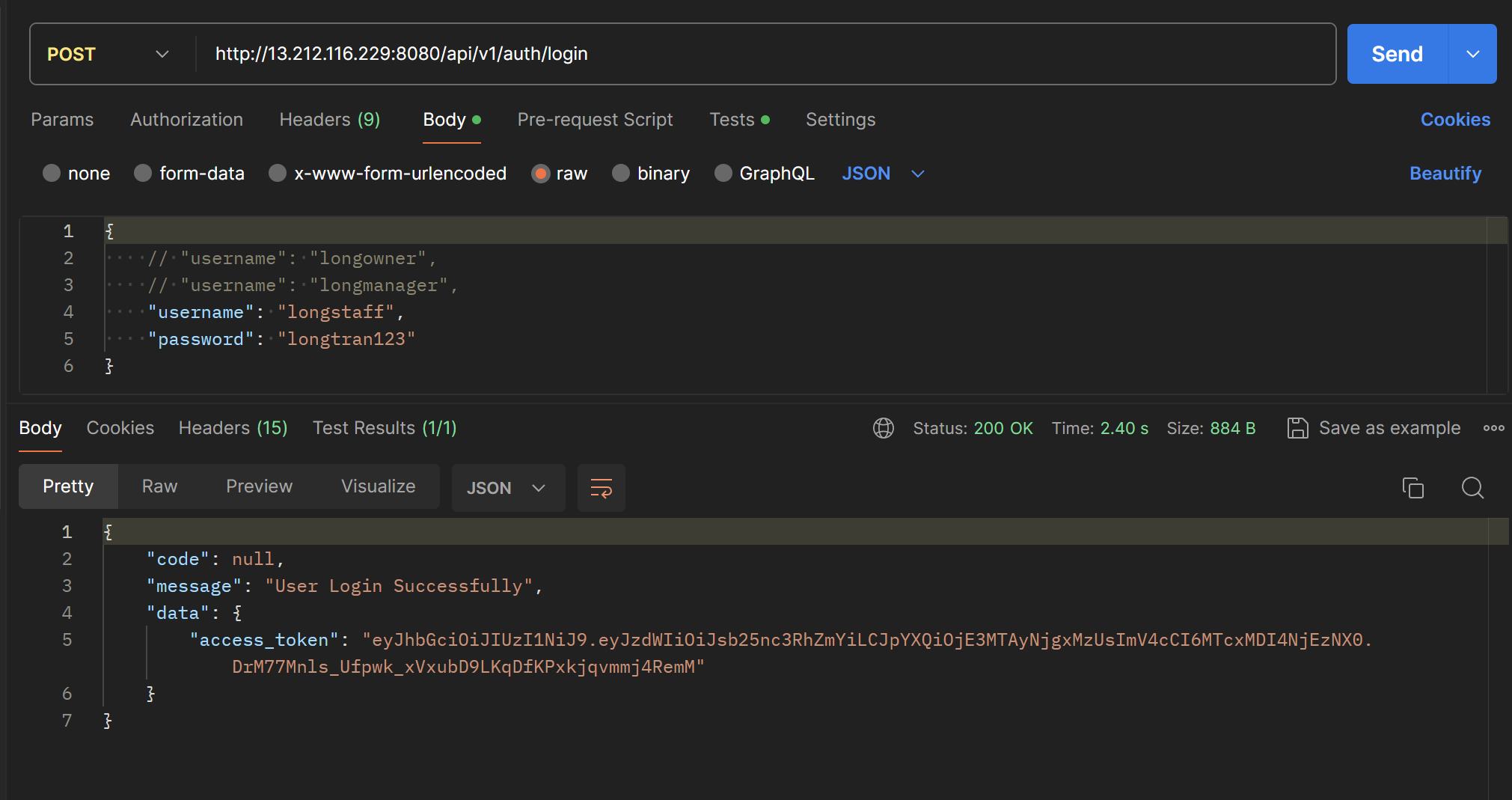1512x800 pixels.
Task: Open the response Headers (15) tab
Action: (233, 428)
